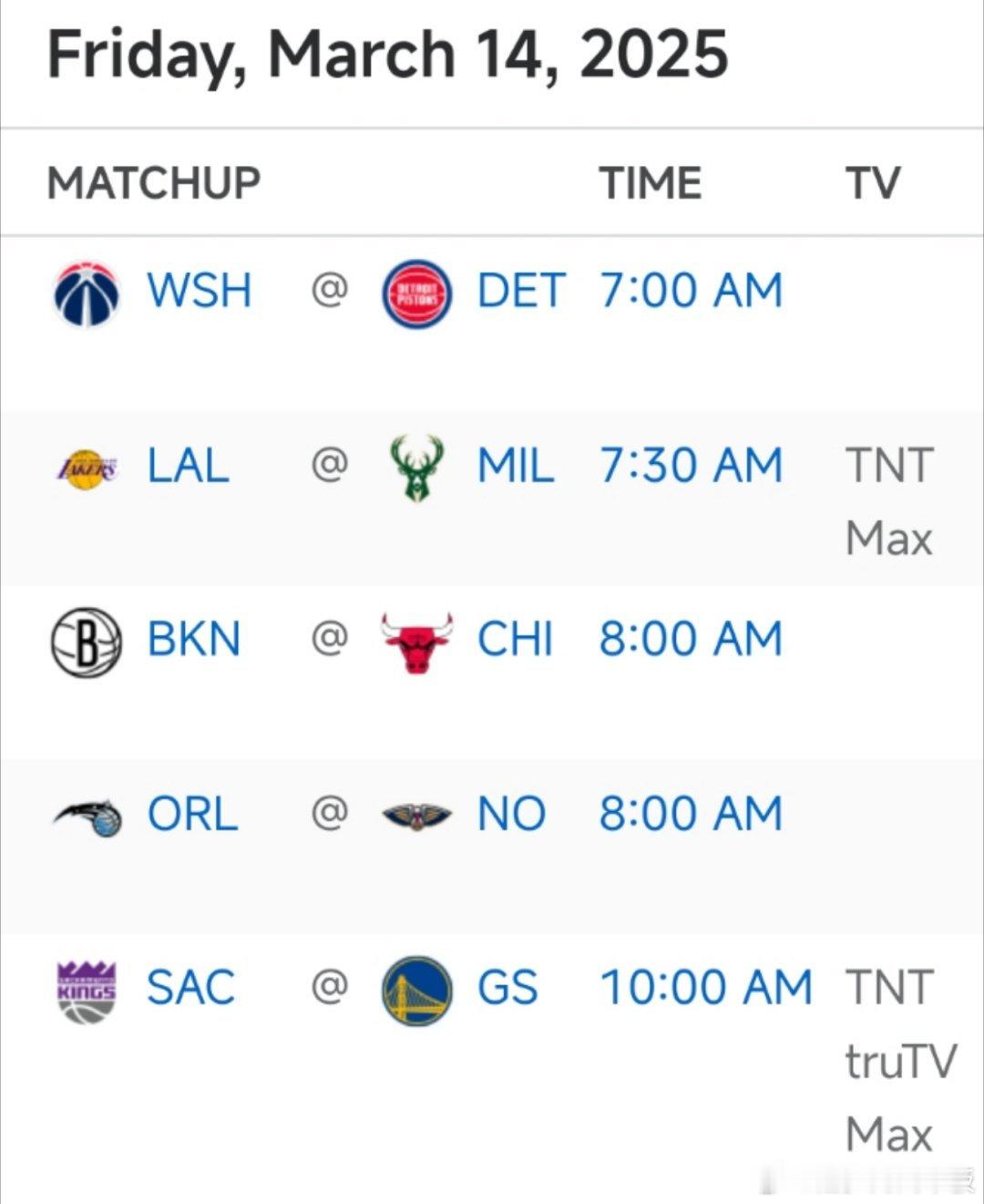Follow the DET team link
The height and width of the screenshot is (1204, 984).
pos(521,291)
